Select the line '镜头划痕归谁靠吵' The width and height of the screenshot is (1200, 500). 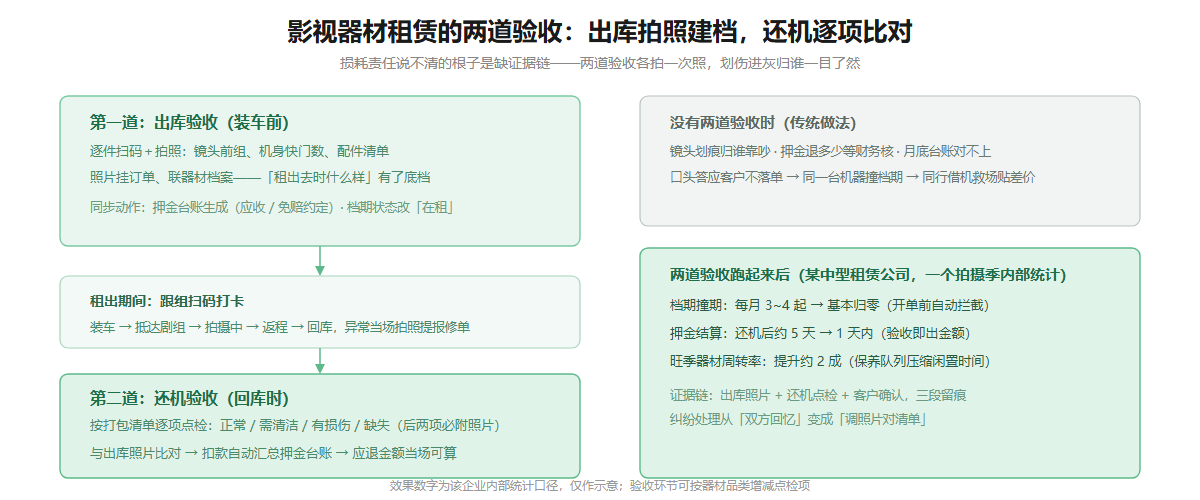pos(830,151)
